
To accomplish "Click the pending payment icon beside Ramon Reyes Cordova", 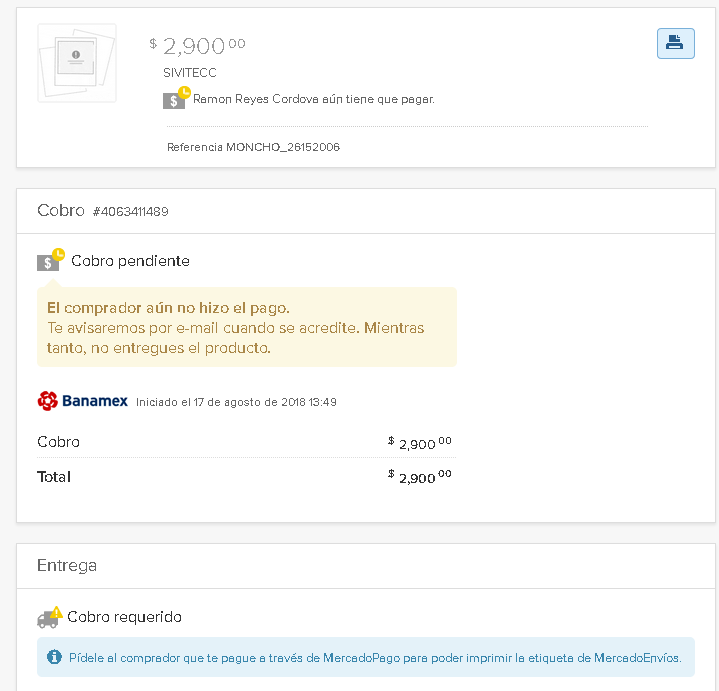I will coord(176,98).
